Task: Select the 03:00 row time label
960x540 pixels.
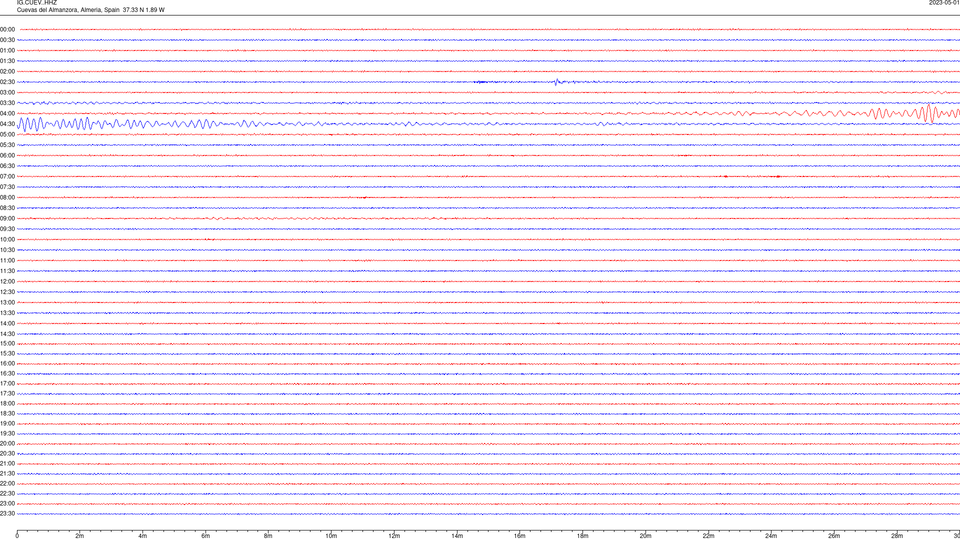Action: pos(7,92)
